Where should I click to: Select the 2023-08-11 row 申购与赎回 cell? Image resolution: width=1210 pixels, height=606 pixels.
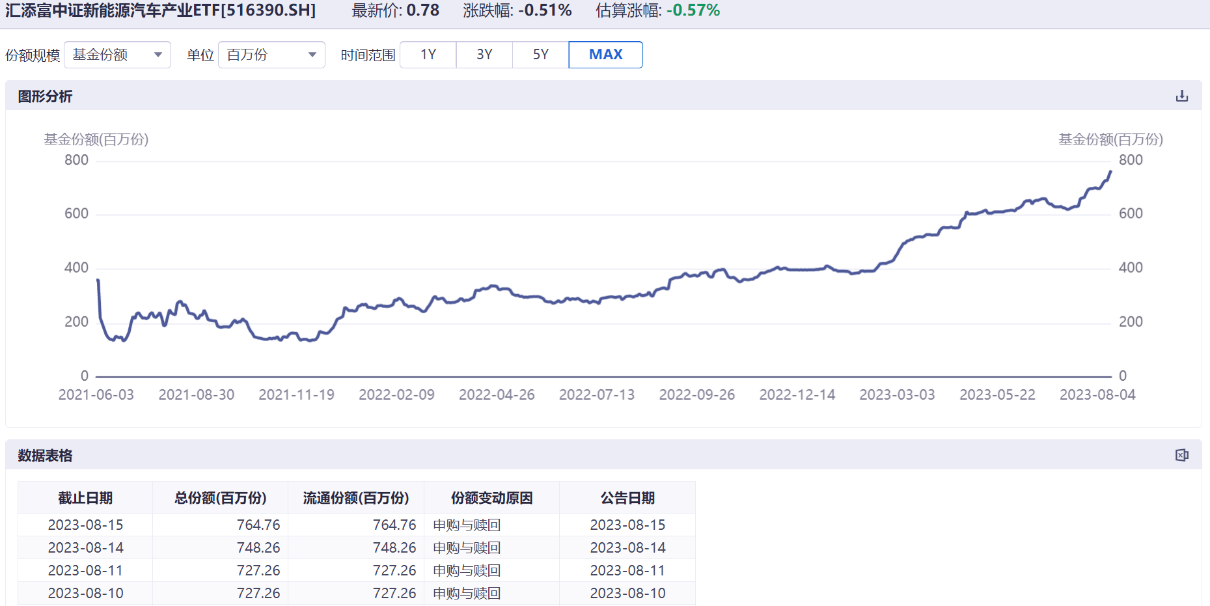(x=467, y=571)
